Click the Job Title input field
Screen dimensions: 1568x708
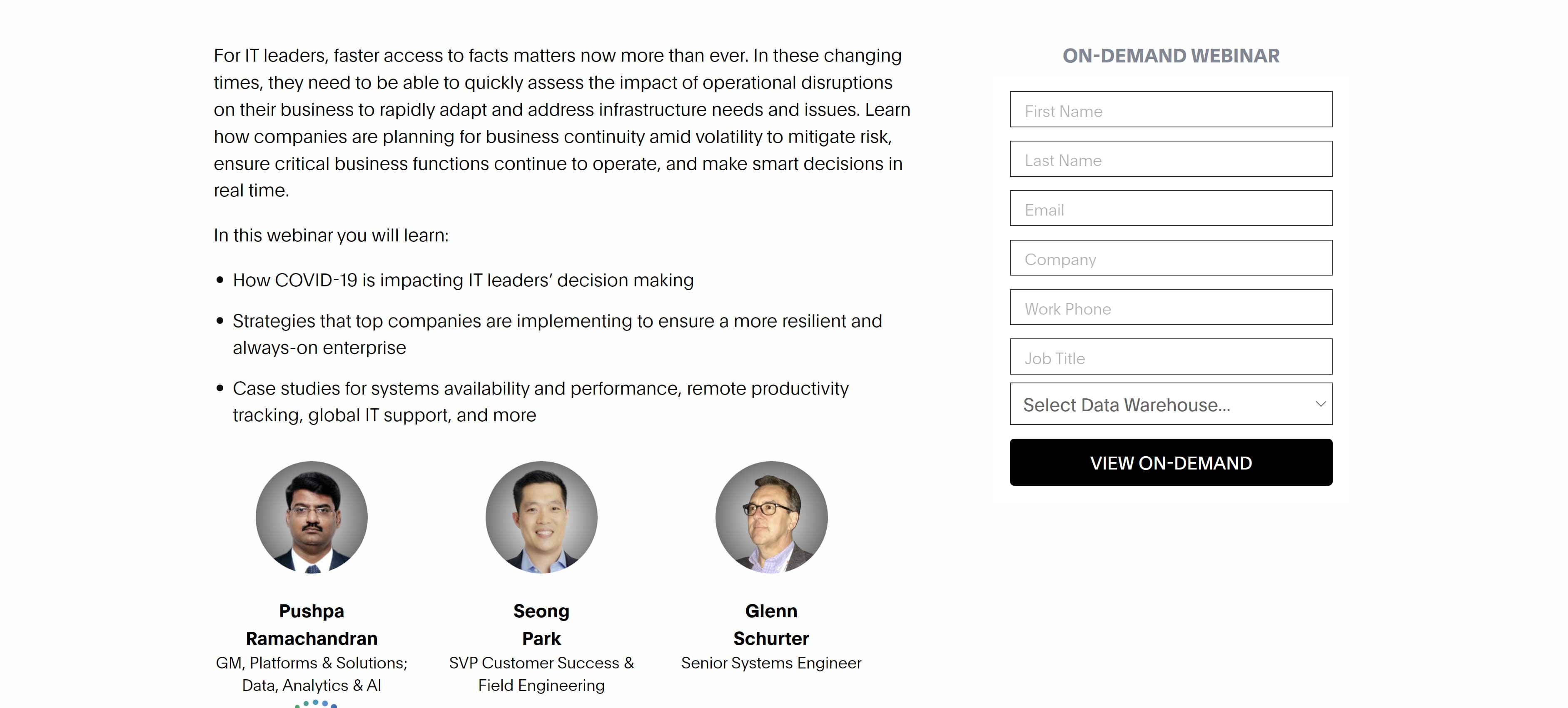(1170, 357)
